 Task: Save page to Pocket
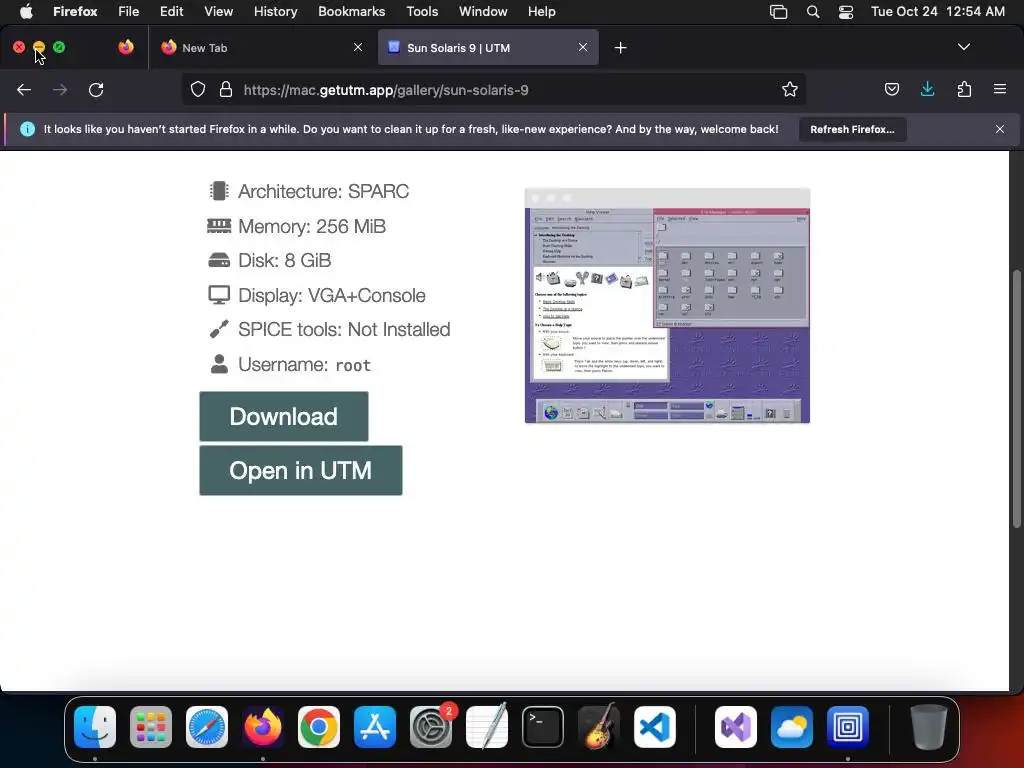point(891,89)
